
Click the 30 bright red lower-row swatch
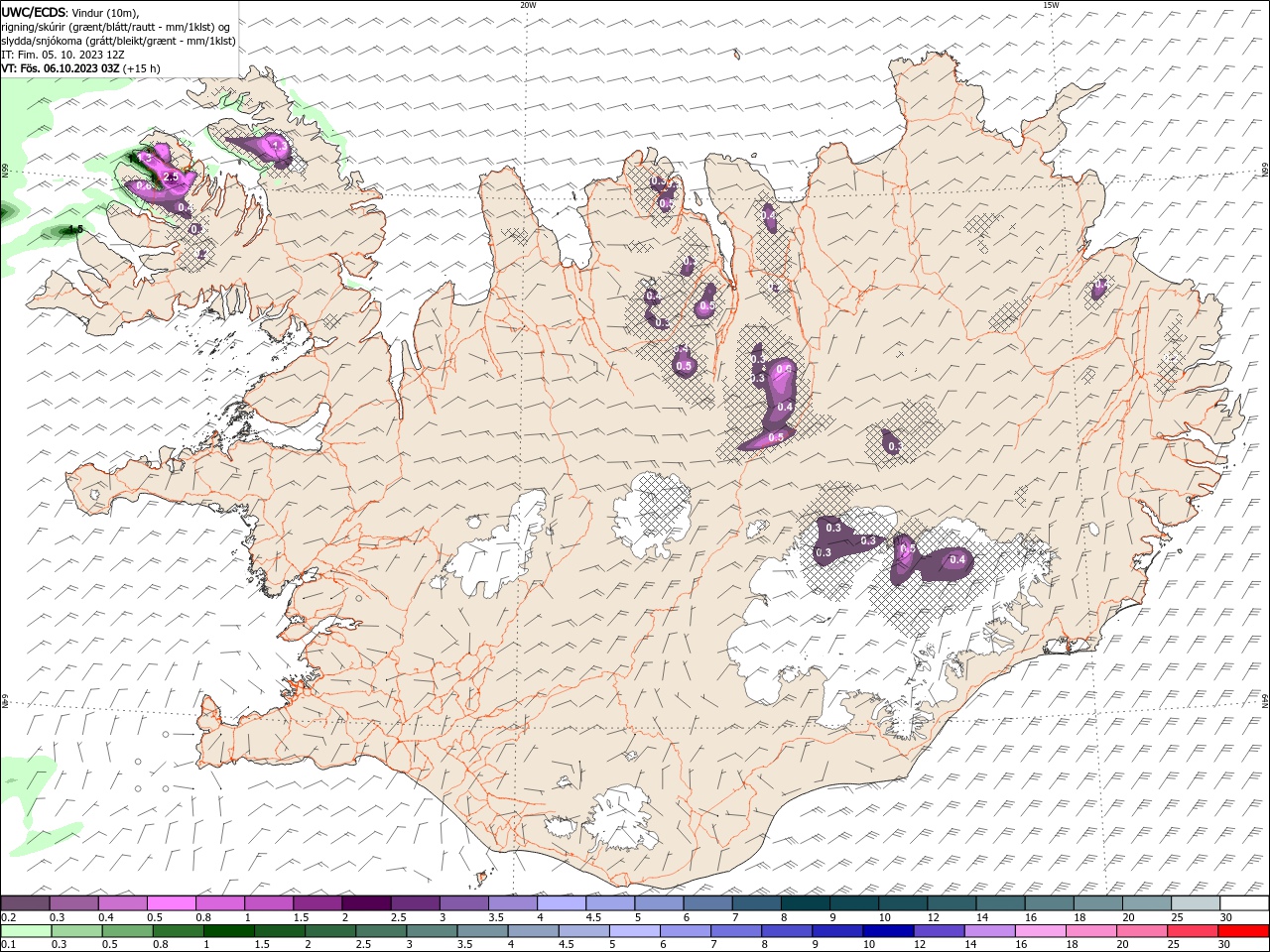click(x=1243, y=931)
